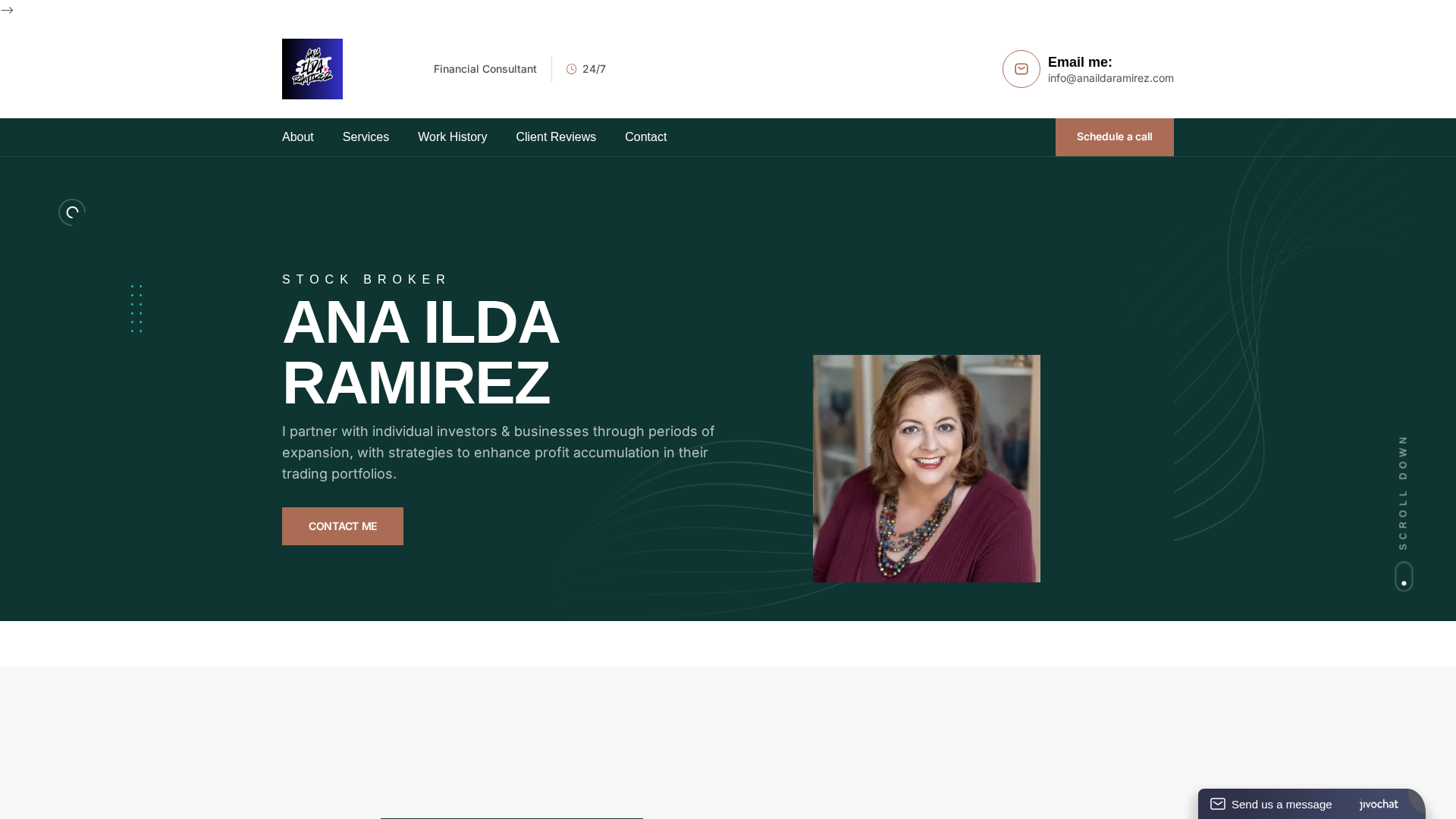Click the loading spinner graphic
The image size is (1456, 819).
pos(71,212)
